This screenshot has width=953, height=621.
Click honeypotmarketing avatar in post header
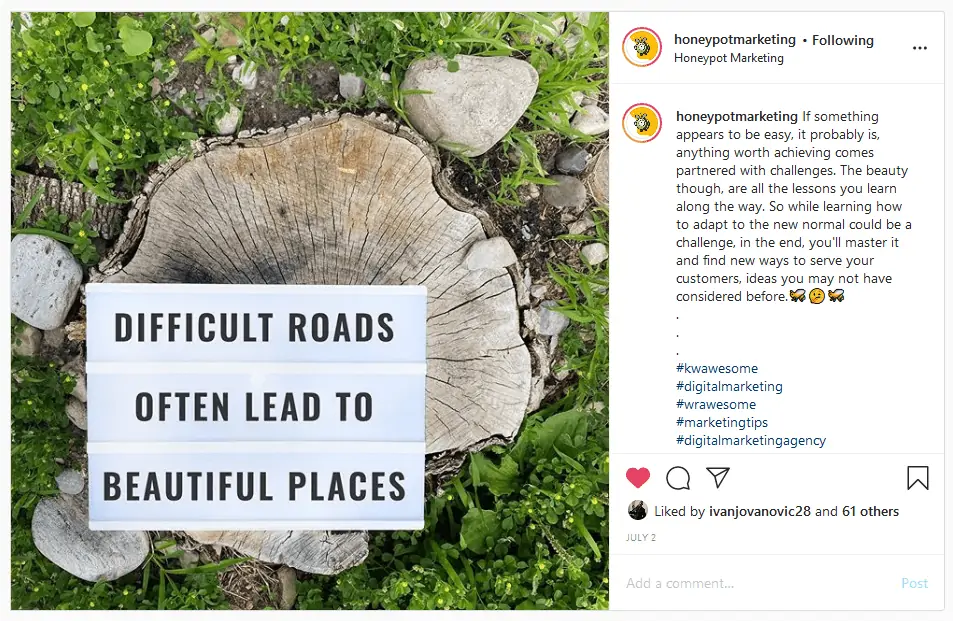click(642, 47)
